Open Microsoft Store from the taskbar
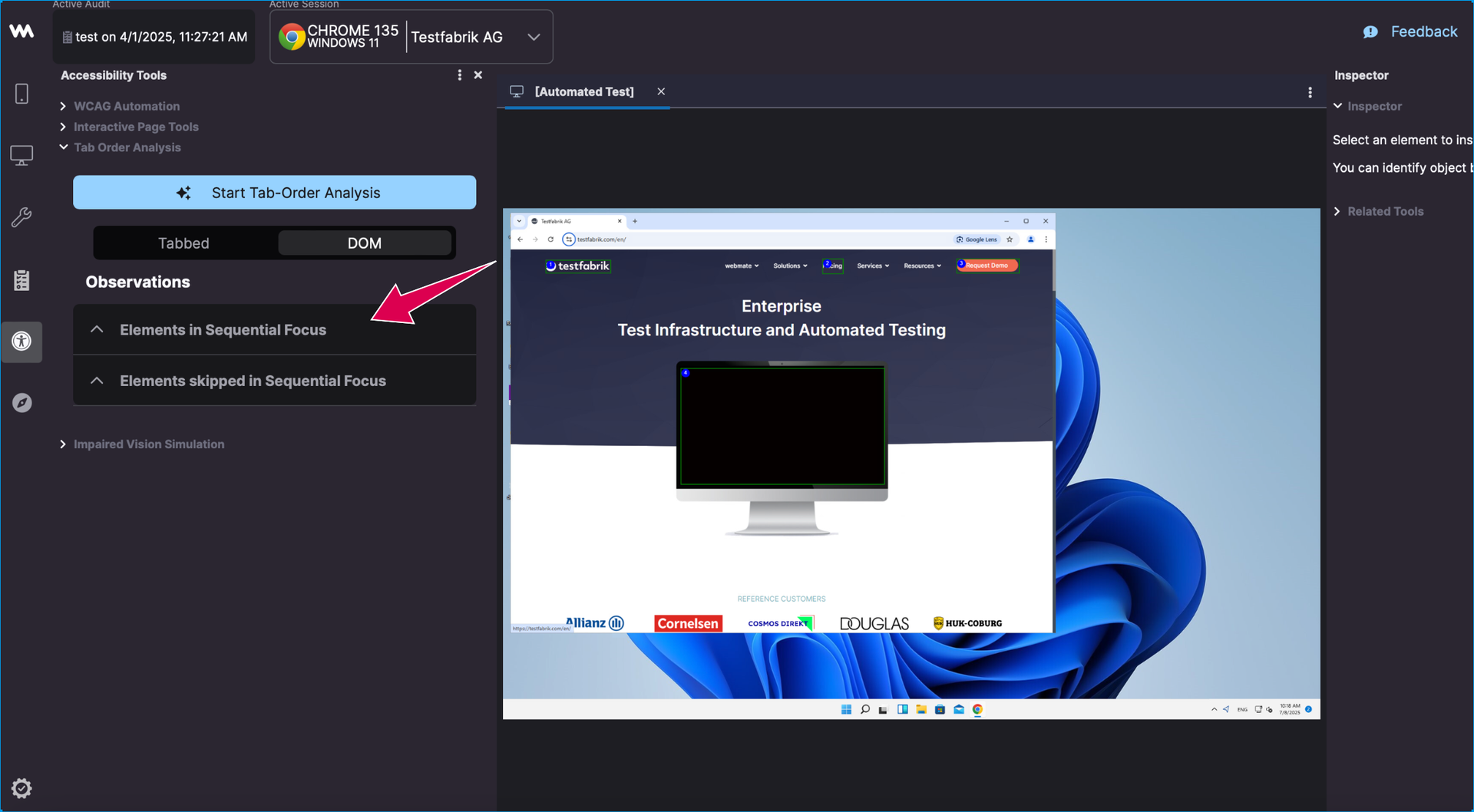Screen dimensions: 1474x812 coord(940,709)
